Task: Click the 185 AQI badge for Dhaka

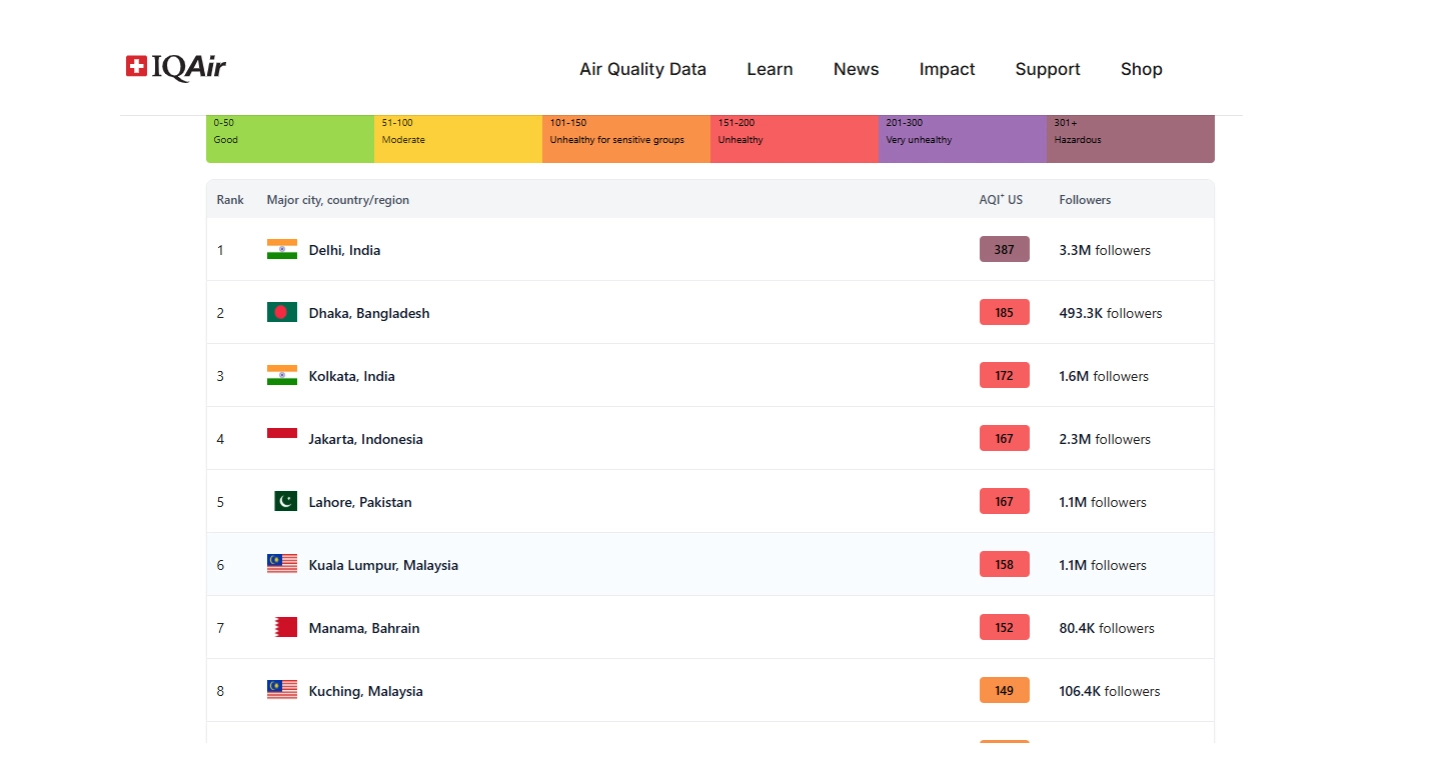Action: click(x=1004, y=313)
